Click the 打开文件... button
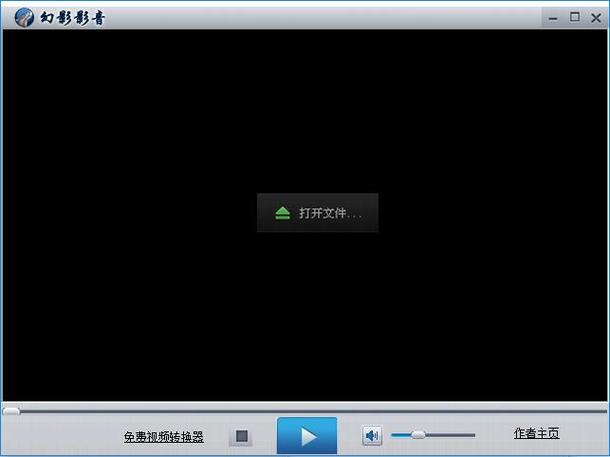Screen dimensions: 610x457 (x=318, y=213)
